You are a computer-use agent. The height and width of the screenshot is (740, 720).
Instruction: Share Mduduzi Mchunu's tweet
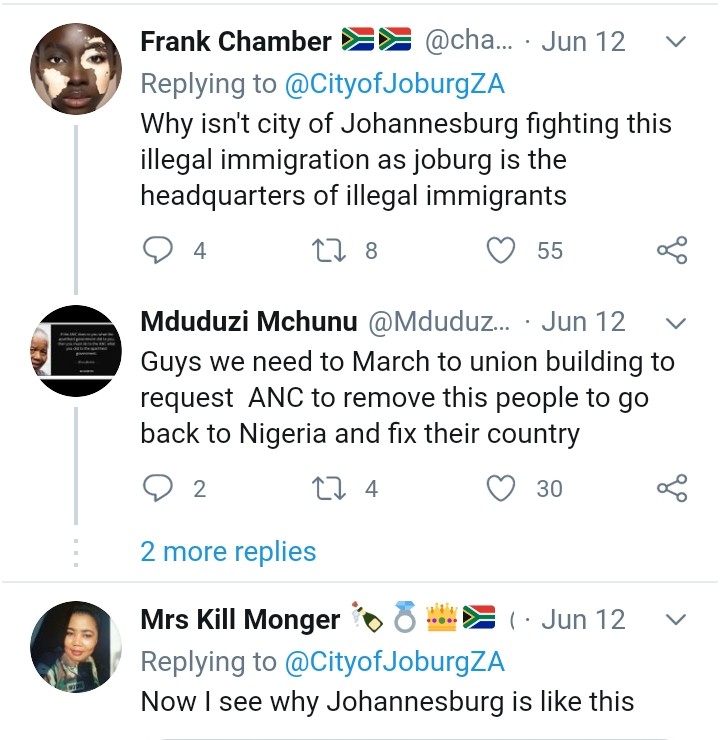click(x=672, y=488)
